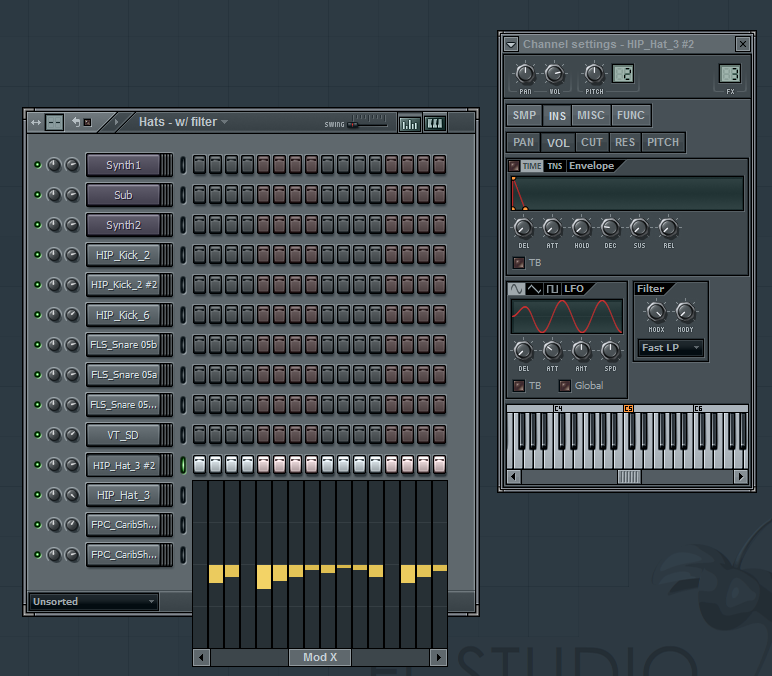
Task: Click the LFO AMT knob
Action: click(x=581, y=351)
